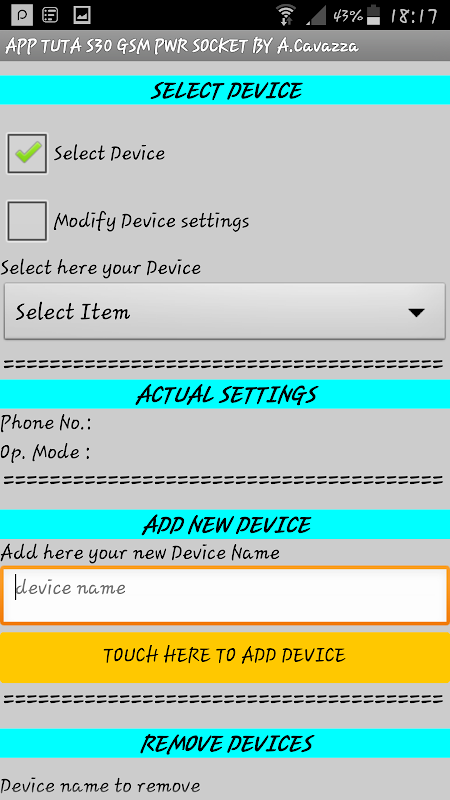This screenshot has width=450, height=800.
Task: Tap the REMOVE DEVICES cyan header bar
Action: [225, 743]
